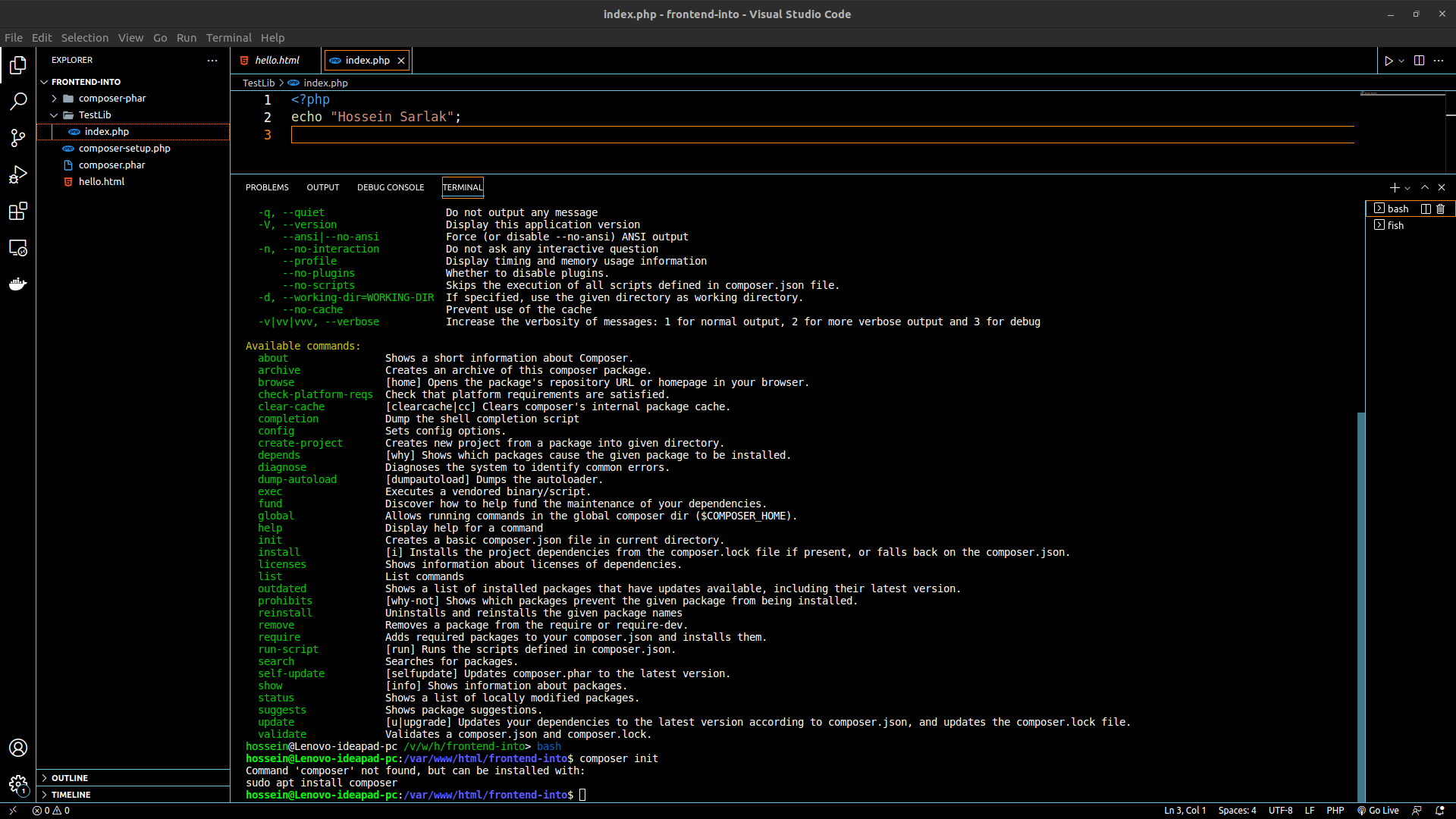
Task: Split the editor to the right
Action: coord(1419,61)
